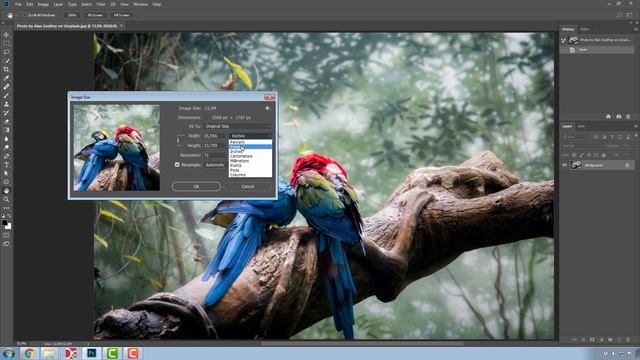Open the Window menu
This screenshot has width=640, height=360.
[141, 4]
